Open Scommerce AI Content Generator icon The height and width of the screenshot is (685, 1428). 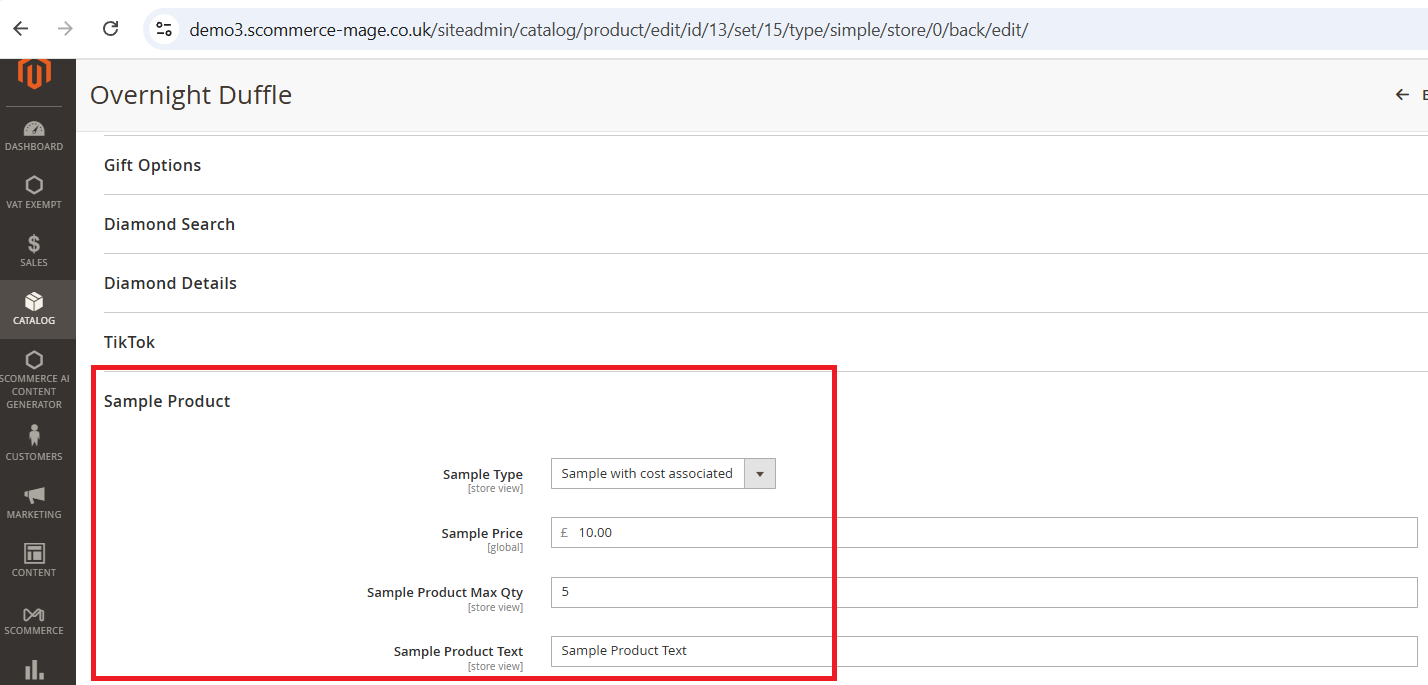pyautogui.click(x=34, y=361)
